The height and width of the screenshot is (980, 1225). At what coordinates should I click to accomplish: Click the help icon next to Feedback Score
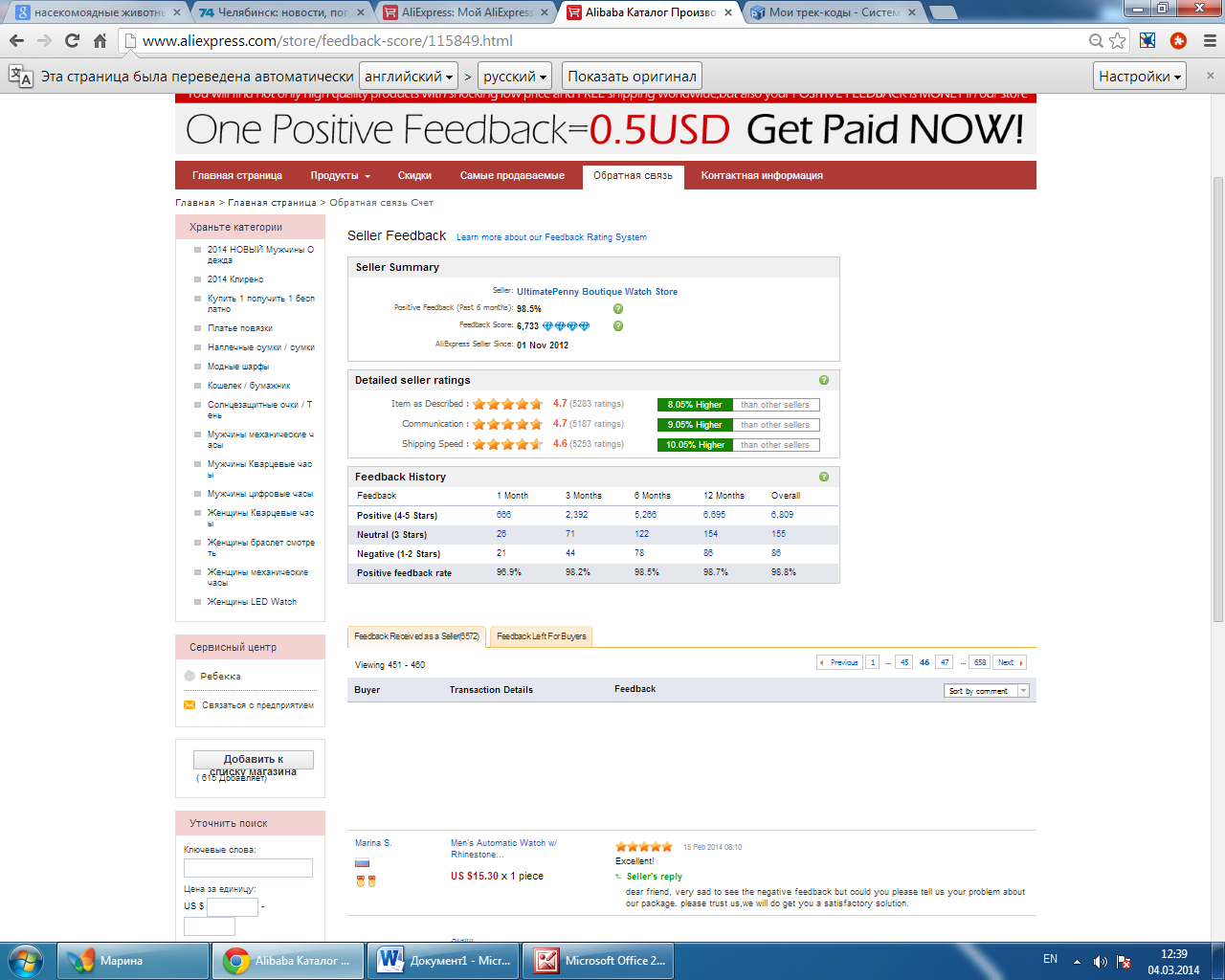tap(618, 325)
